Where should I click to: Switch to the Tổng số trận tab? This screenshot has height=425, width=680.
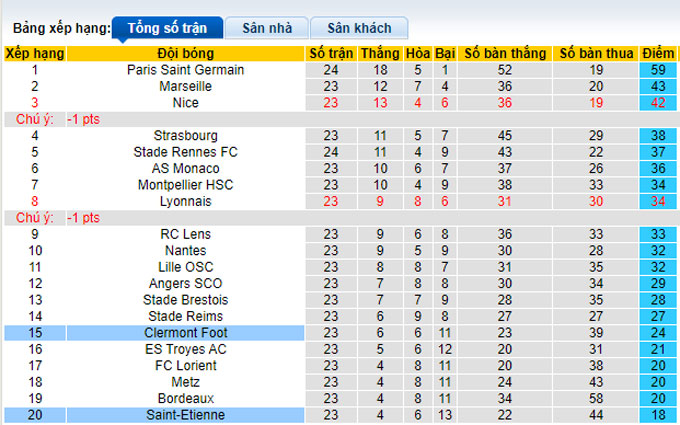(x=167, y=28)
